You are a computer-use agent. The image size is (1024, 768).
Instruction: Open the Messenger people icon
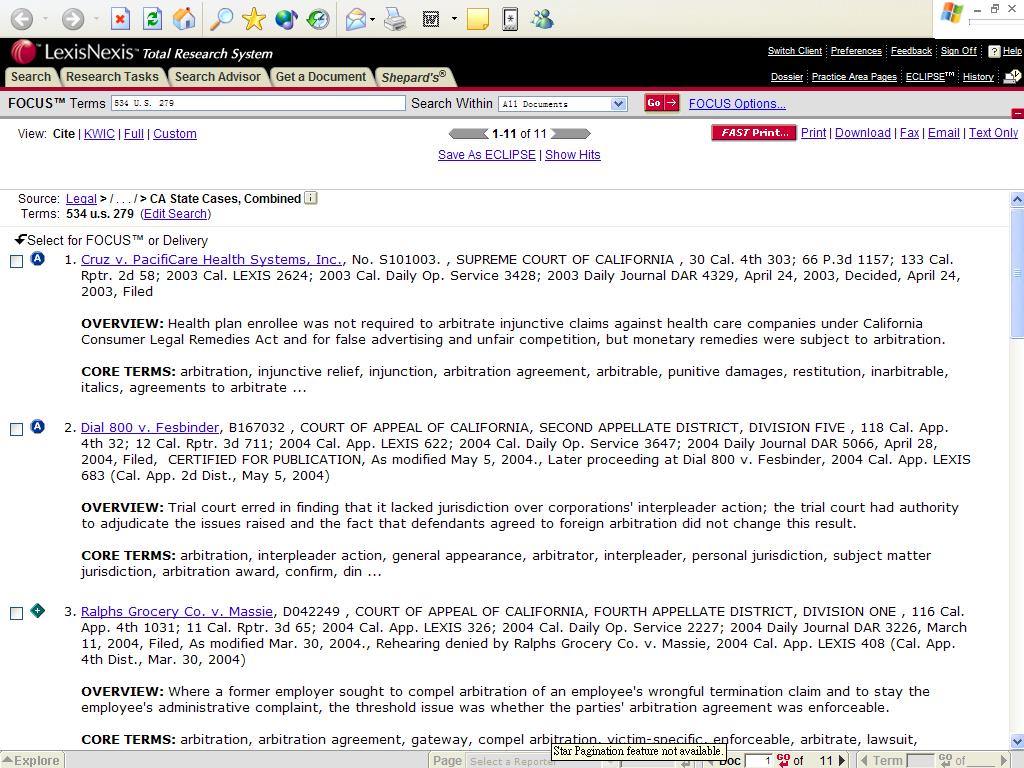point(543,19)
